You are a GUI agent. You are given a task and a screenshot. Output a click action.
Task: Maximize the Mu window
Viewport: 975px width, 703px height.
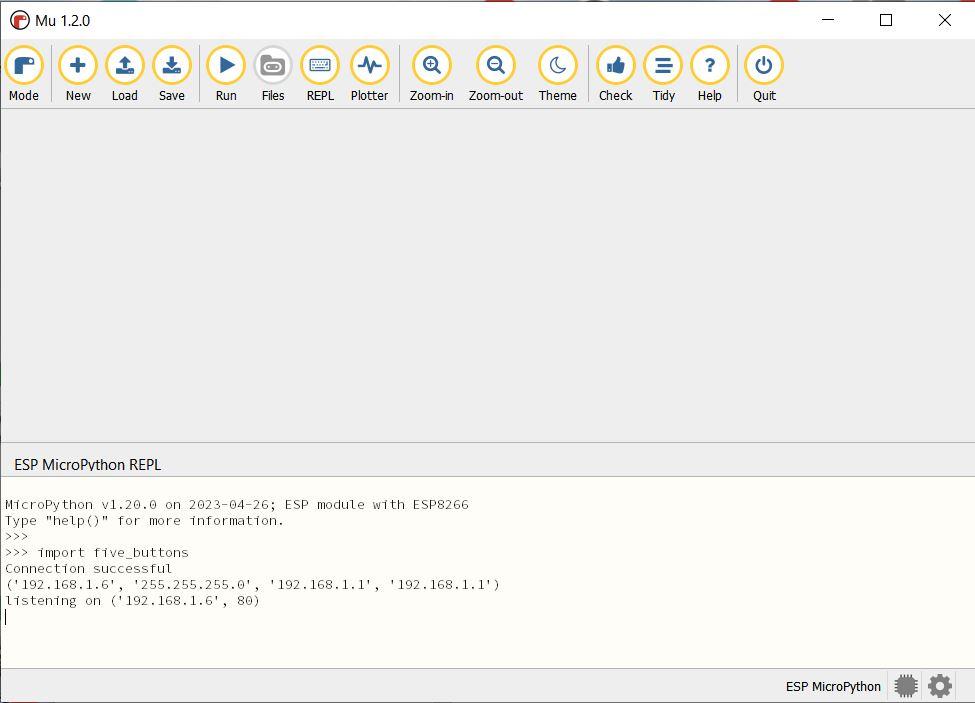click(x=886, y=21)
